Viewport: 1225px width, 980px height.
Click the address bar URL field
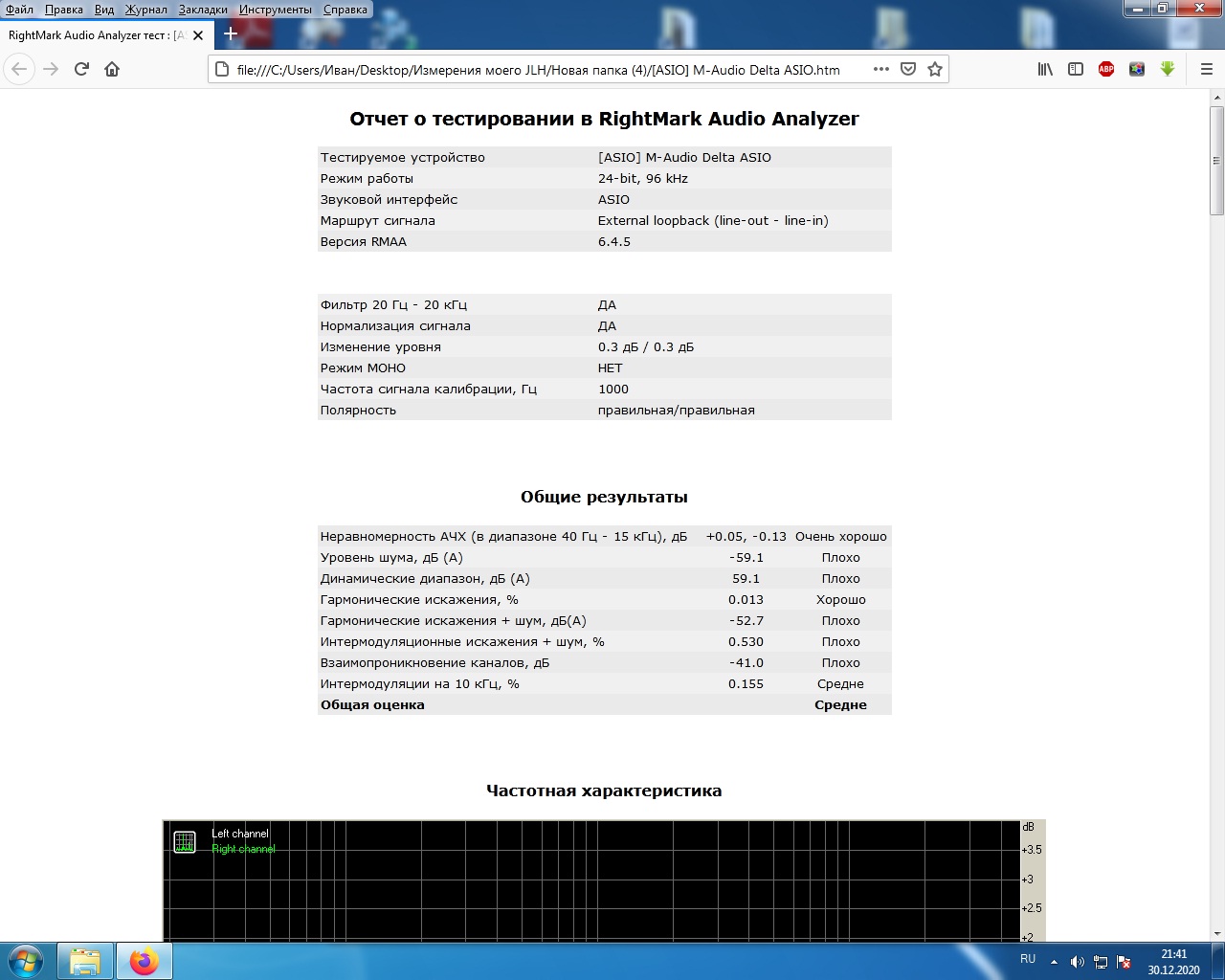click(539, 69)
